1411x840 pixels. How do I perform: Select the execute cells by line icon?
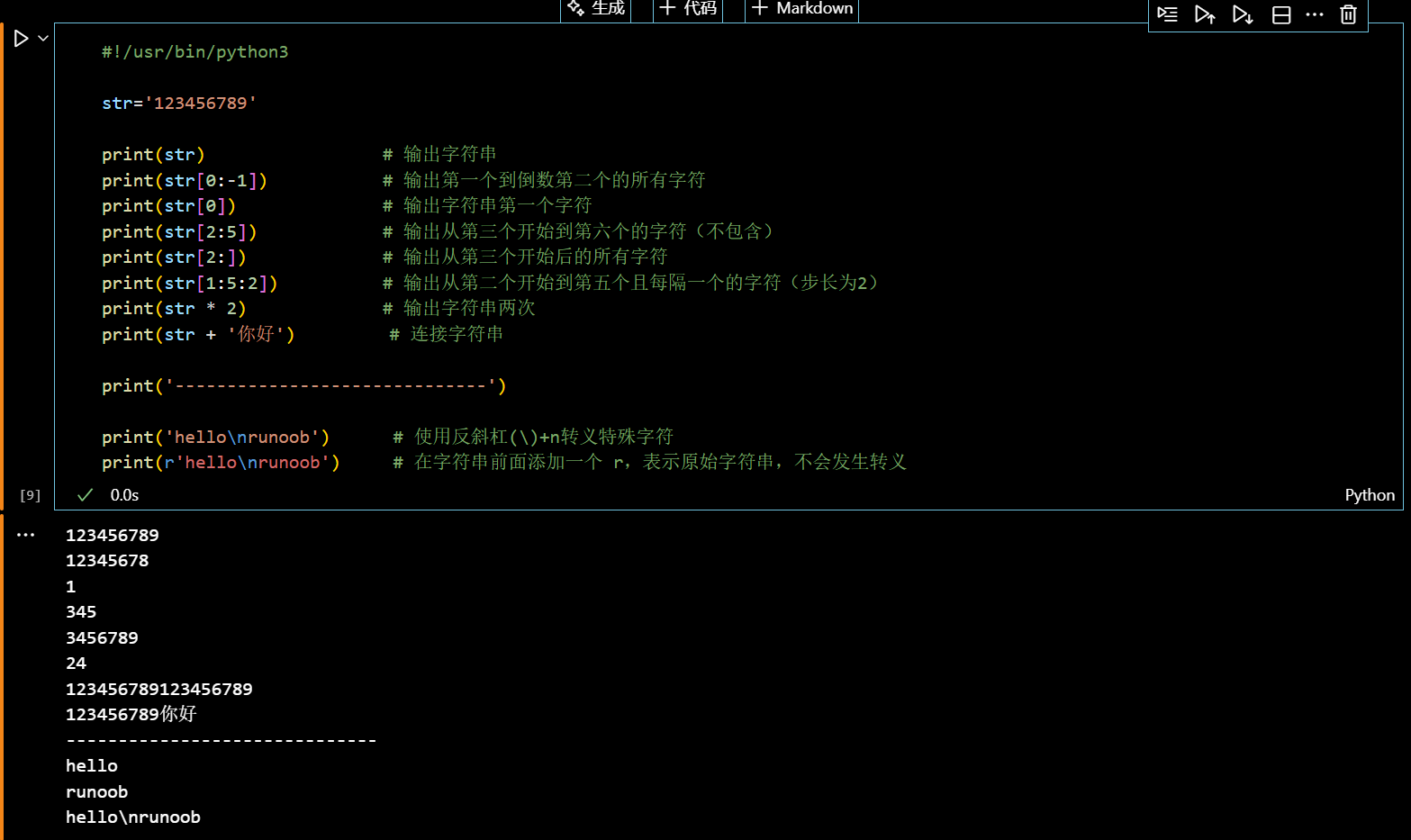point(1167,14)
